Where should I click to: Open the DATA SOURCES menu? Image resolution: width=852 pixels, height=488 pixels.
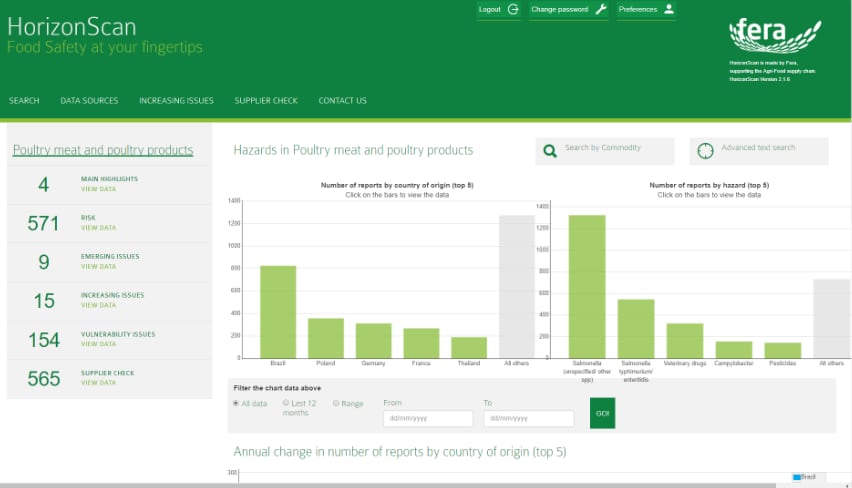89,101
